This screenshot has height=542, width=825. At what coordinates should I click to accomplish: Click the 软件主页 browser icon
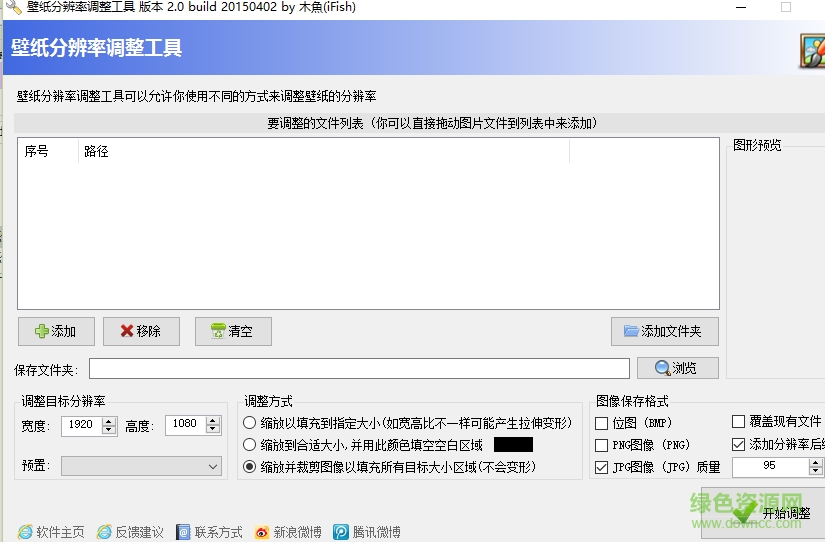tap(25, 532)
